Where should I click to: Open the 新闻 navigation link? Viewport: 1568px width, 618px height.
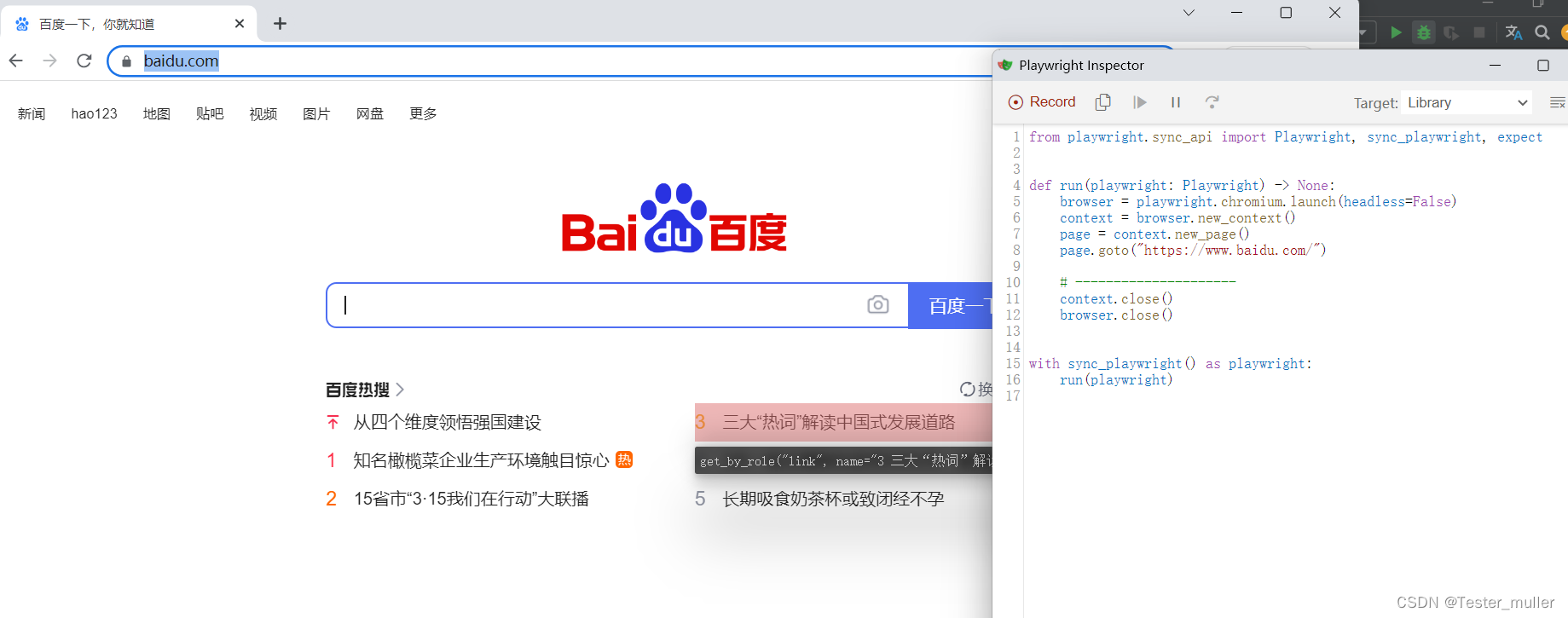click(x=32, y=114)
